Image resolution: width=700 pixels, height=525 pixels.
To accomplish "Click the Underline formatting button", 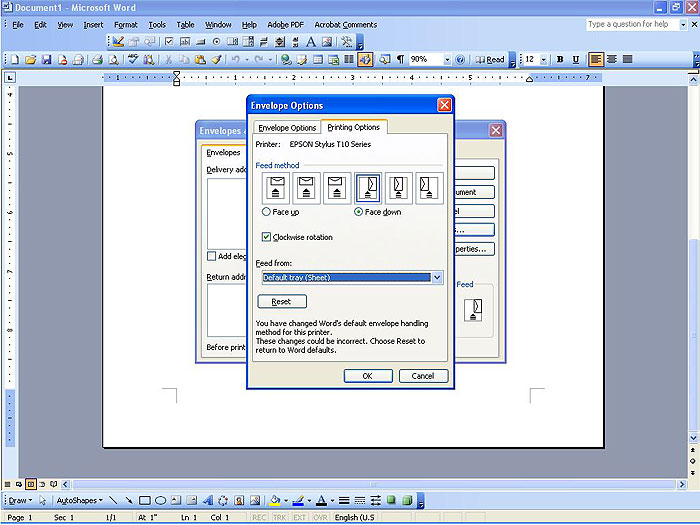I will (576, 59).
